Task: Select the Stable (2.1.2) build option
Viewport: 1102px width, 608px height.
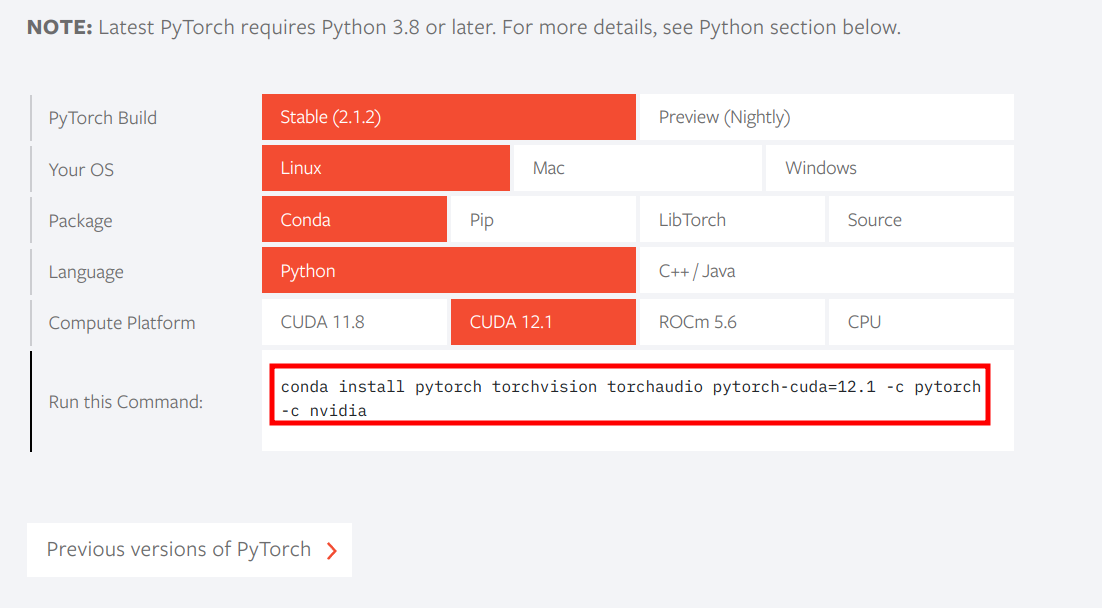Action: click(x=448, y=117)
